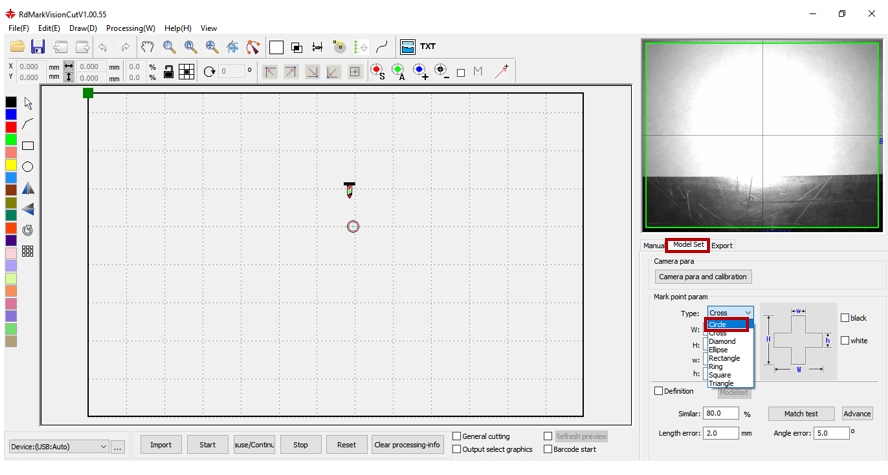The width and height of the screenshot is (888, 475).
Task: Select the rectangle draw tool
Action: [28, 146]
